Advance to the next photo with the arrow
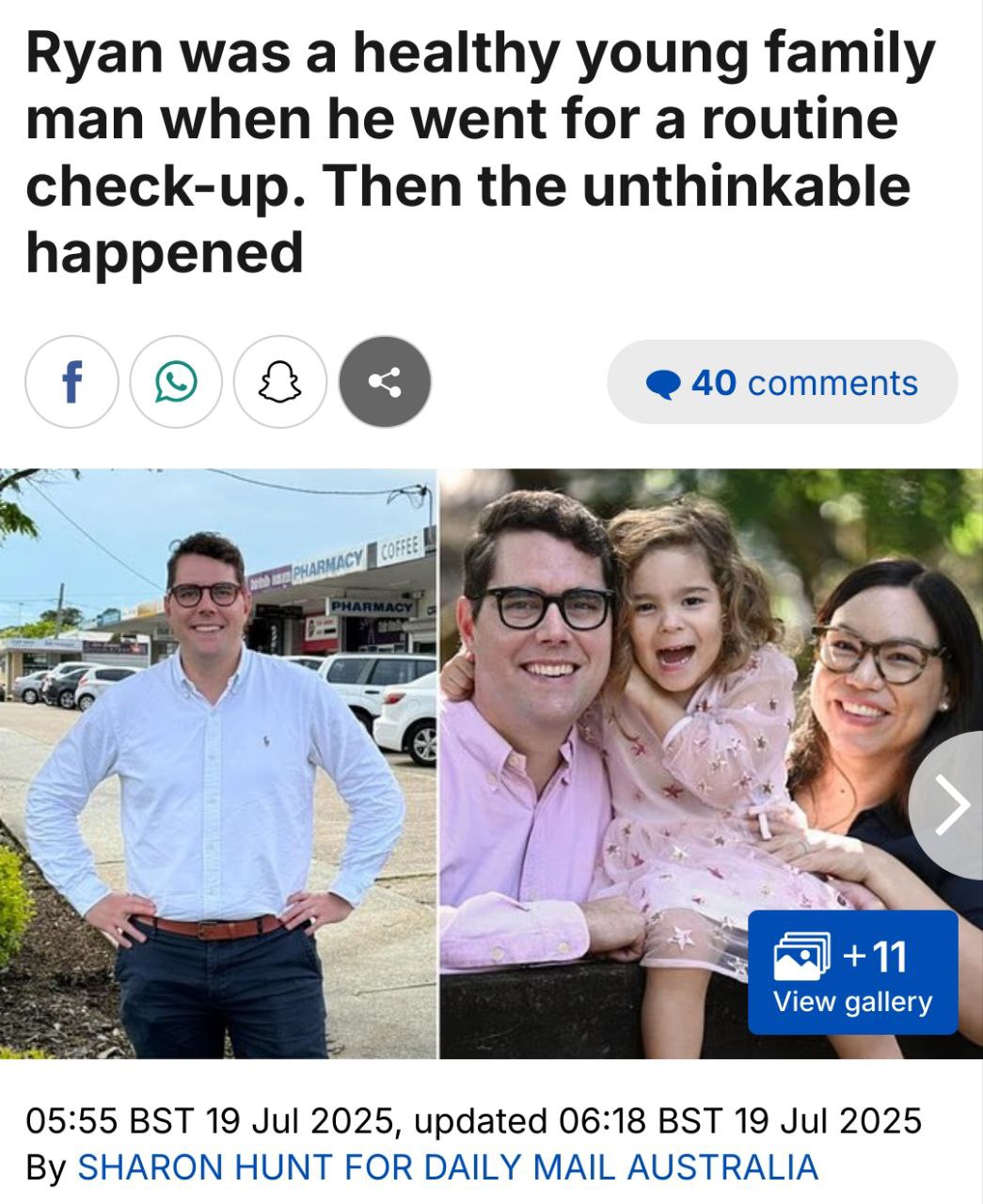Viewport: 983px width, 1204px height. (950, 805)
